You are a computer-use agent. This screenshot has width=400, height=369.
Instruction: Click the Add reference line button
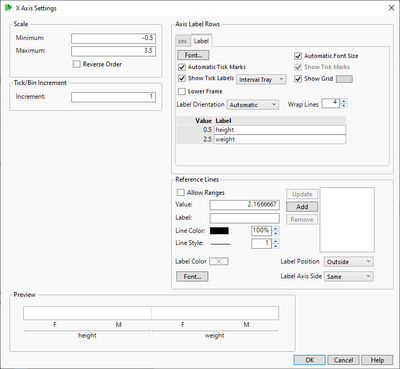[302, 207]
